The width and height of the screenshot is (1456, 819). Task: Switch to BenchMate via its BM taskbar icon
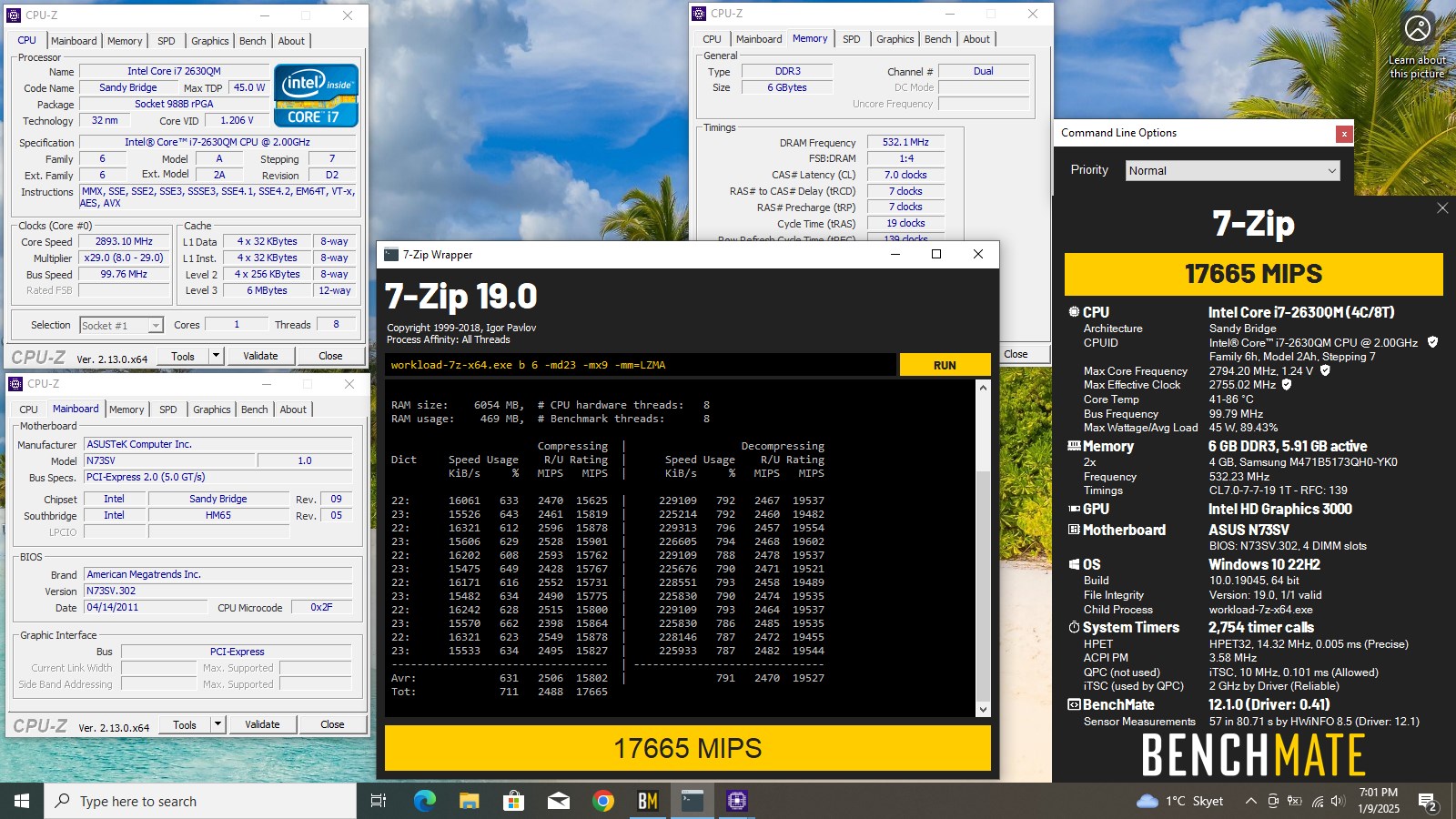(647, 801)
